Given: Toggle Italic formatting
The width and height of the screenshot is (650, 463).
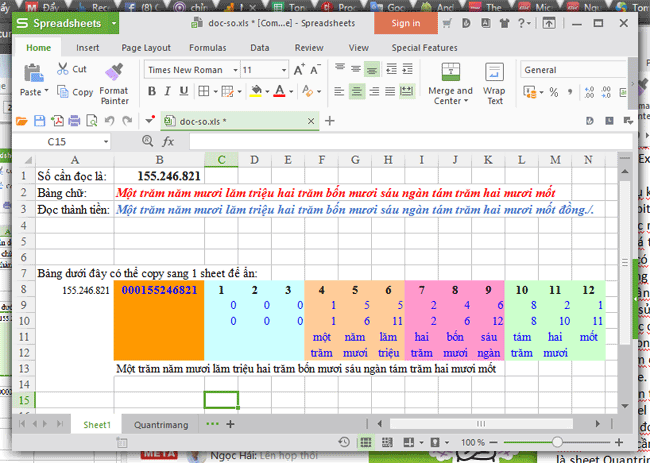Looking at the screenshot, I should 168,92.
